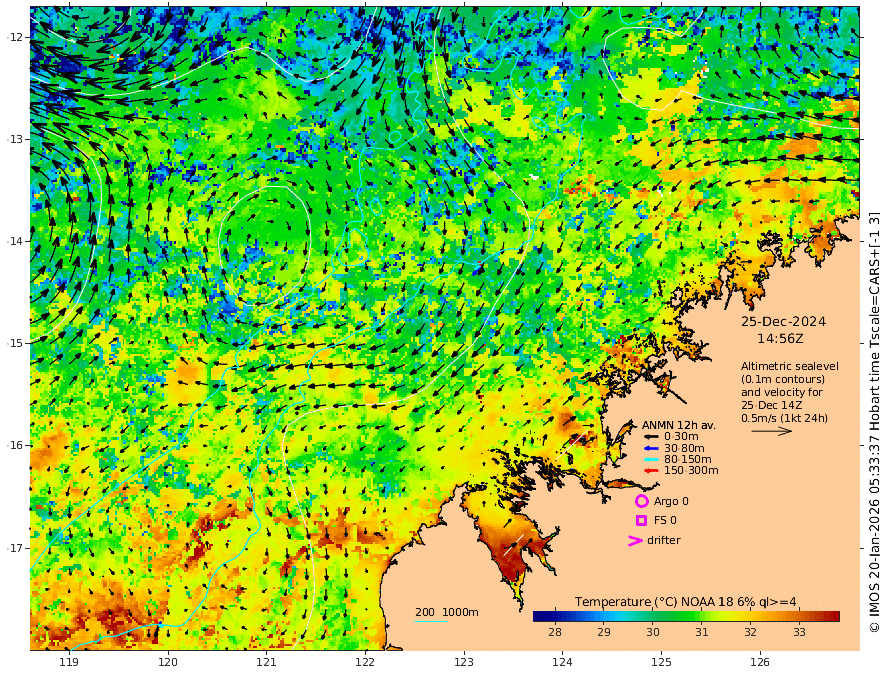Click the longitude axis label 125
The width and height of the screenshot is (880, 680).
[x=661, y=663]
